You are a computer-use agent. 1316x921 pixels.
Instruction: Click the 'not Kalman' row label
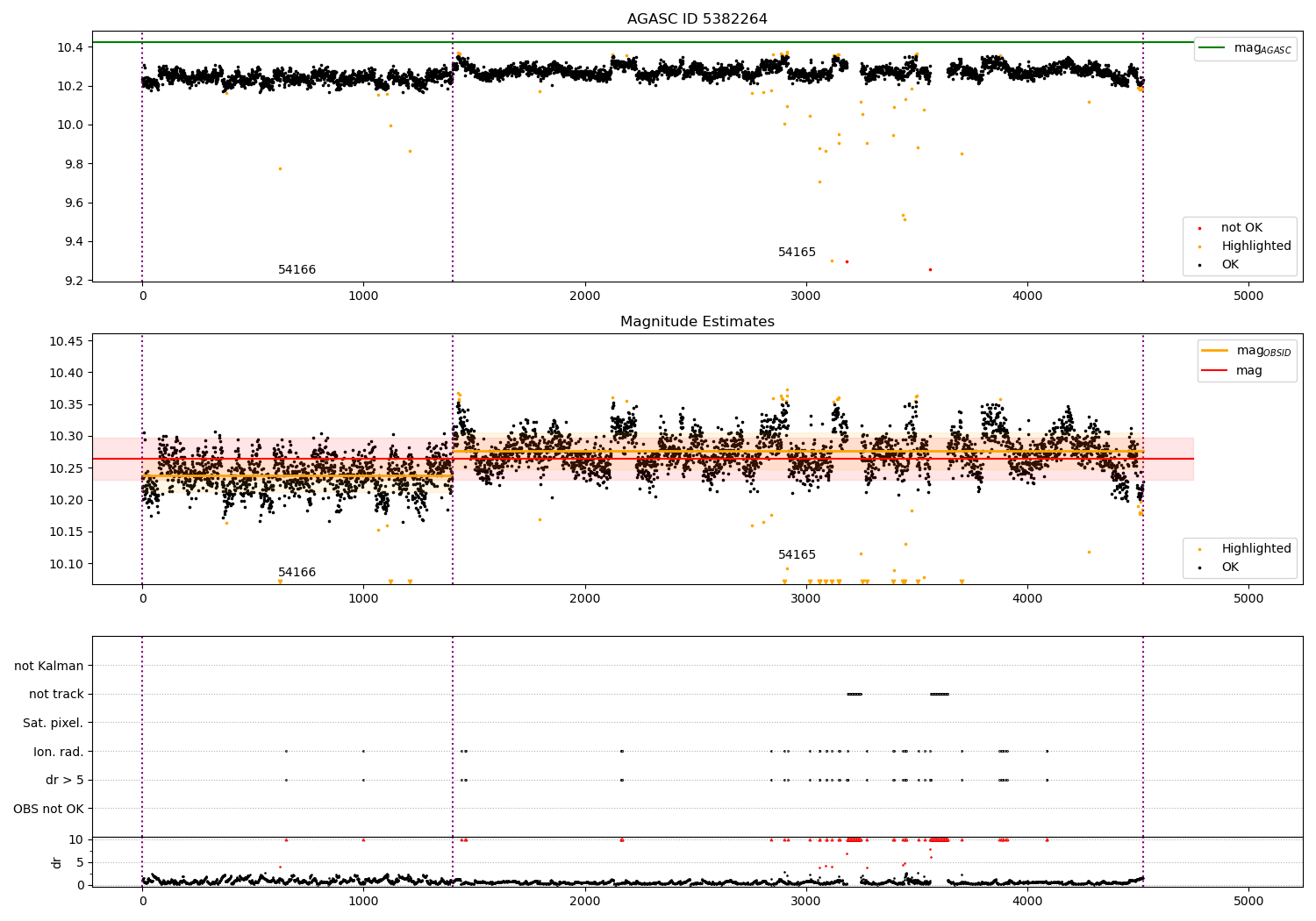tap(49, 667)
